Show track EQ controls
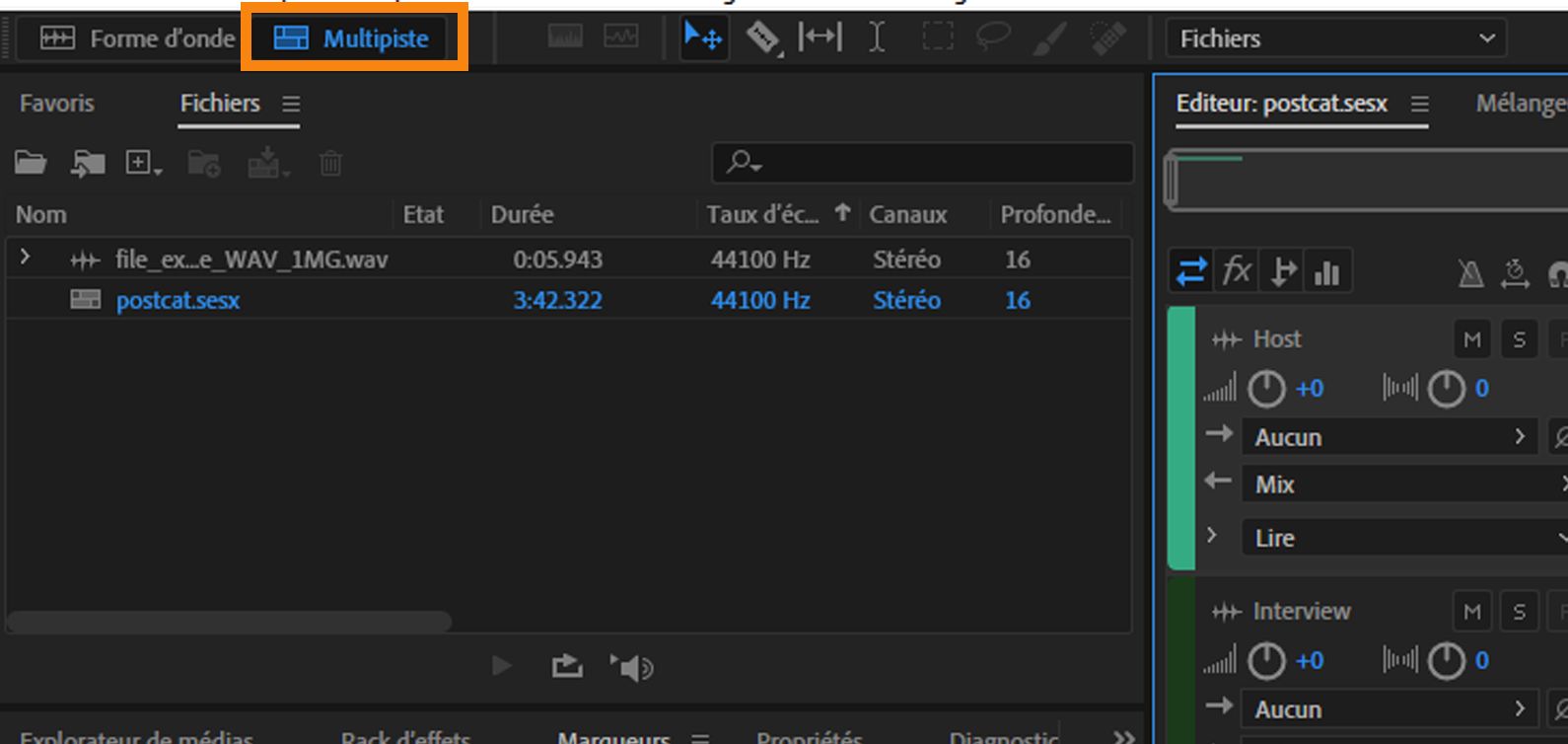1568x744 pixels. click(1327, 271)
